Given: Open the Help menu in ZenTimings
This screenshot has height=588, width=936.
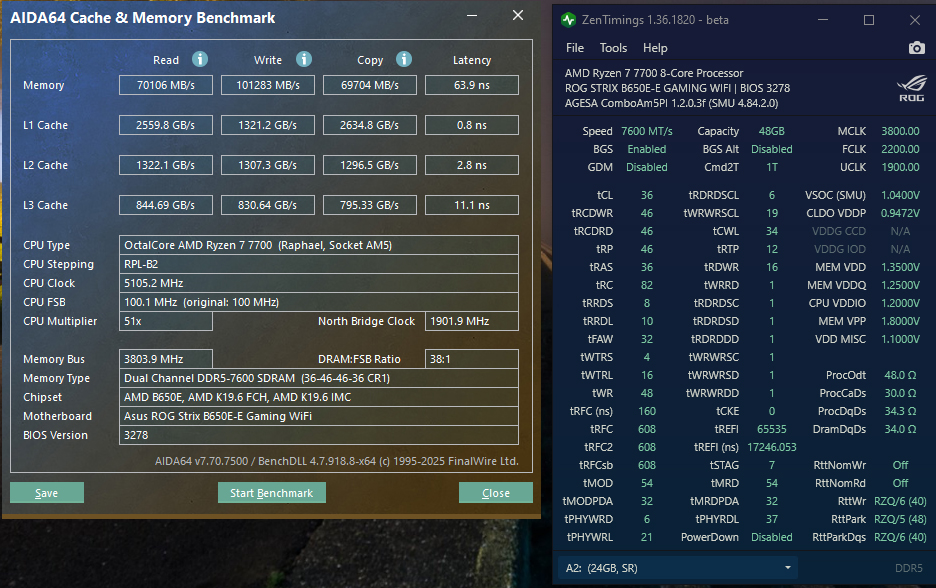Looking at the screenshot, I should click(655, 48).
